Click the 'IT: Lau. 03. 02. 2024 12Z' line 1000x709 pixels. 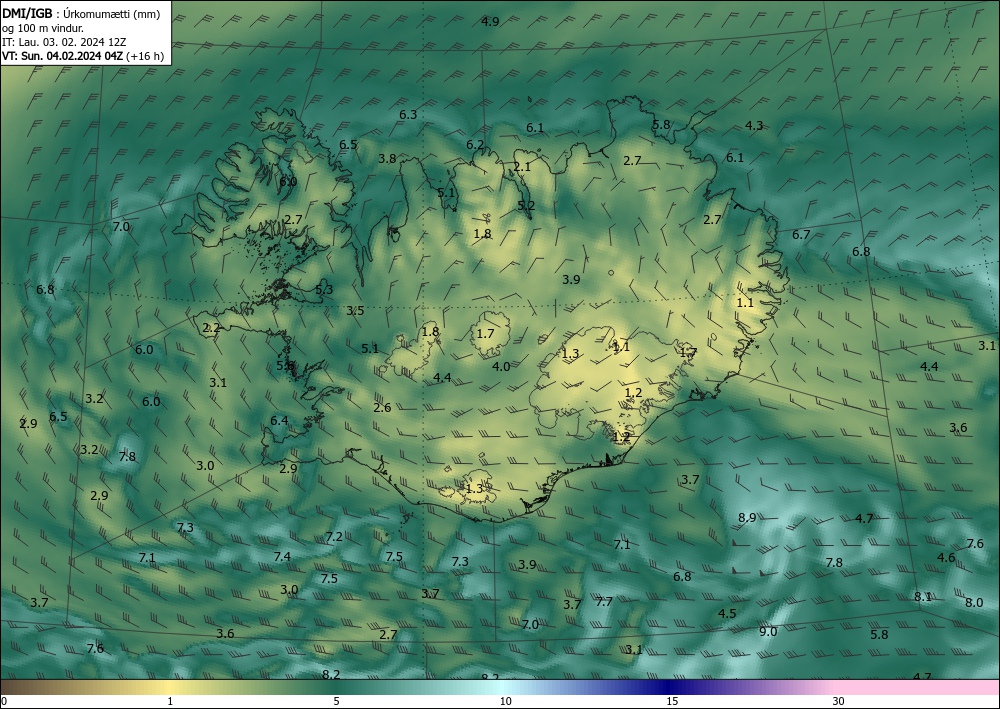64,42
